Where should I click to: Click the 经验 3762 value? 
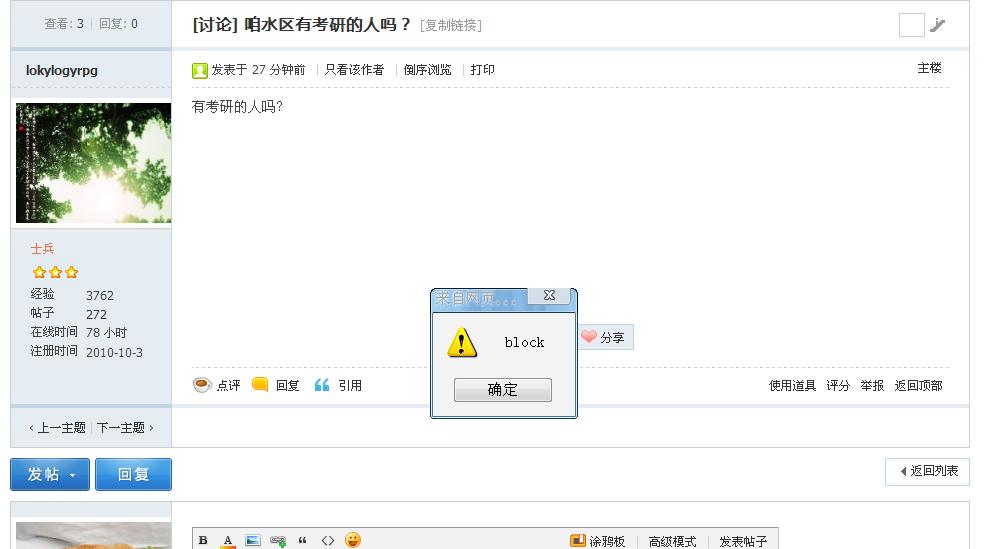tap(100, 296)
